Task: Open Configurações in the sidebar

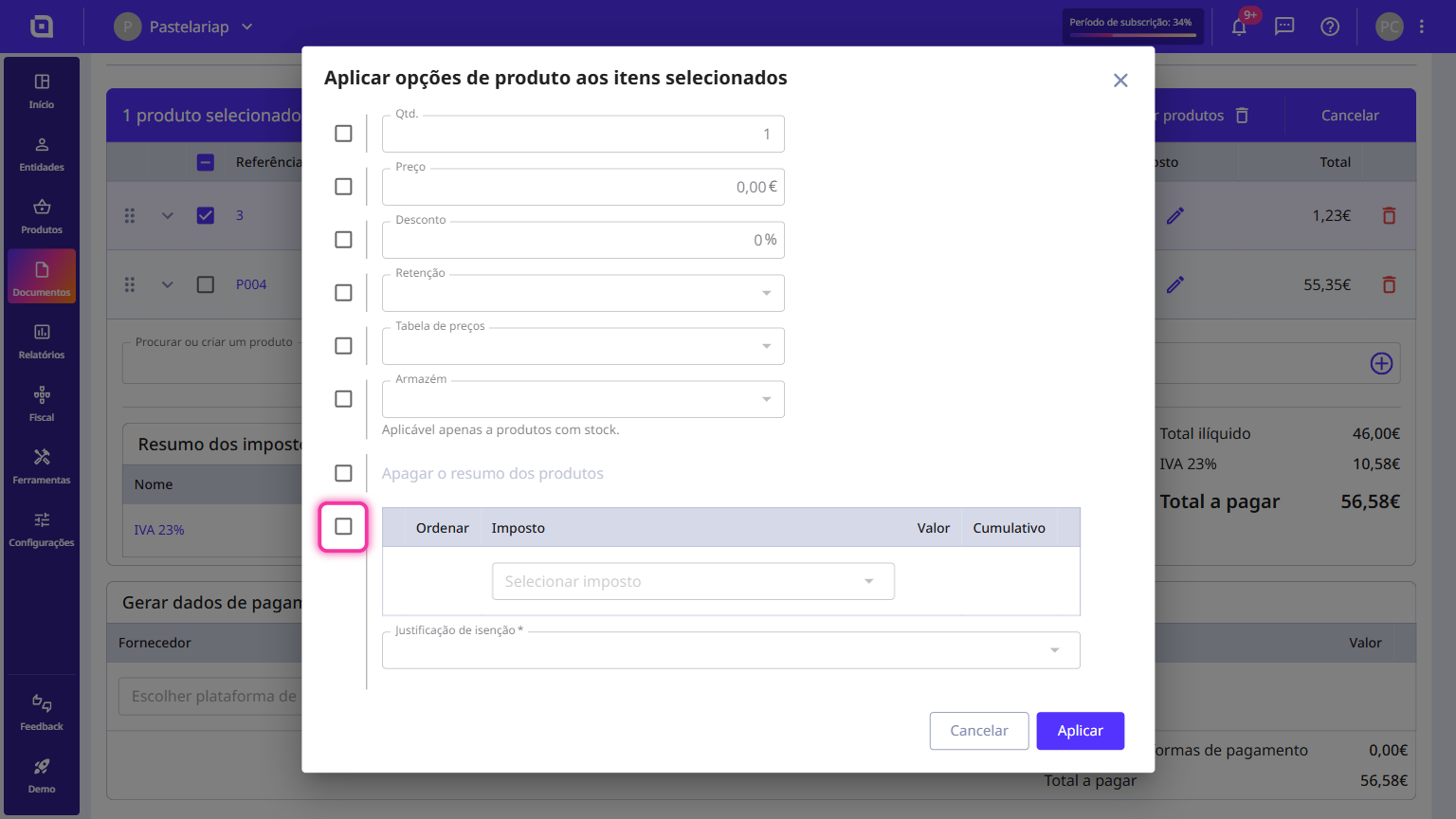Action: point(42,529)
